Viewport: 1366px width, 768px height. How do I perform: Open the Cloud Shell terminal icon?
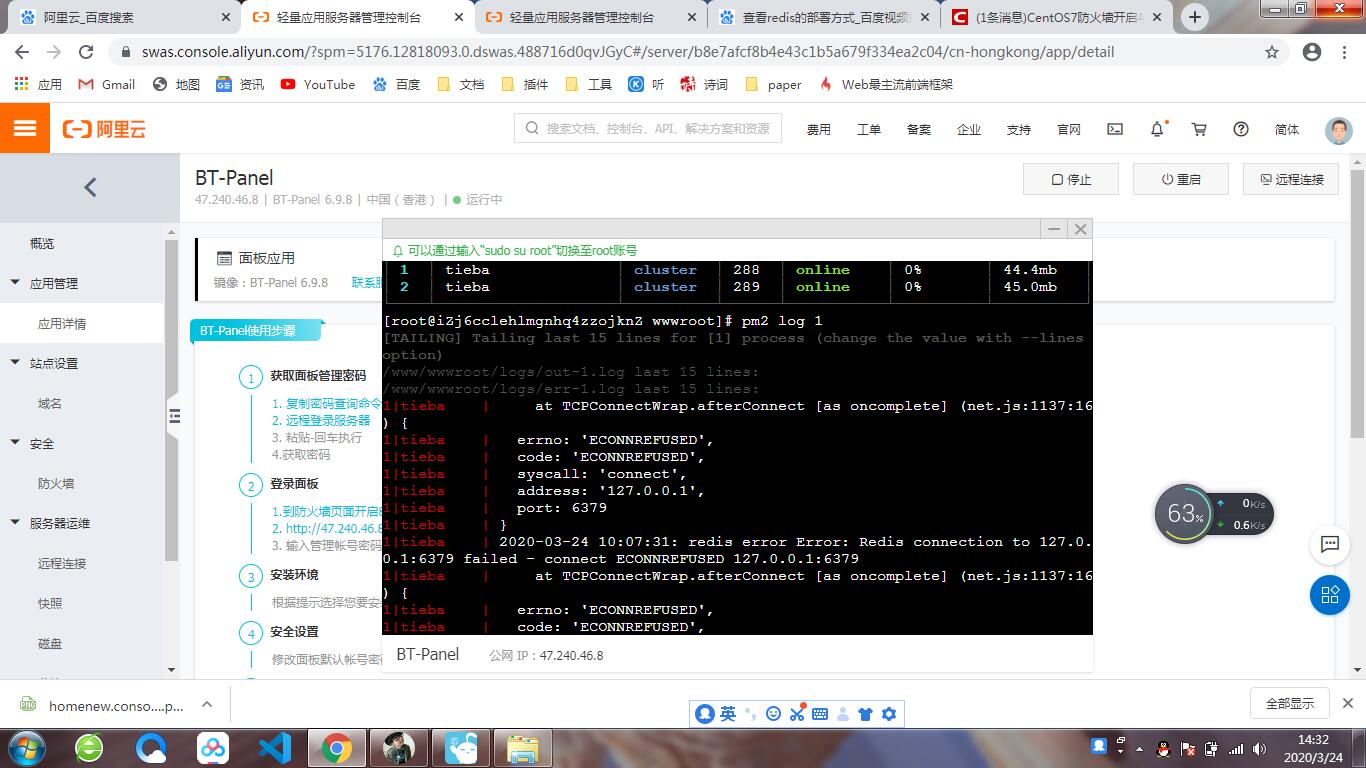[x=1115, y=129]
